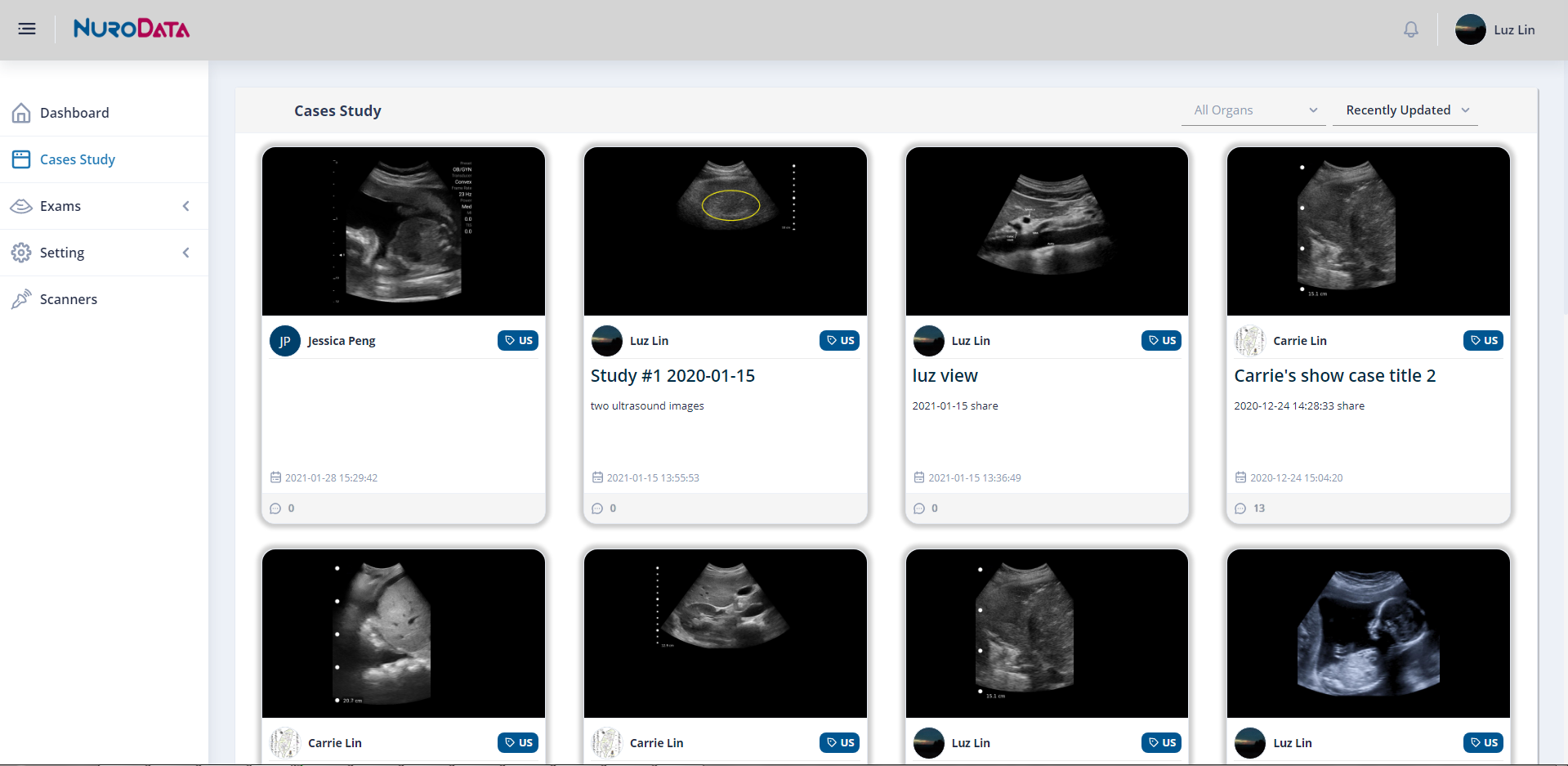Open Jessica Peng's ultrasound thumbnail
Image resolution: width=1568 pixels, height=766 pixels.
(x=404, y=231)
